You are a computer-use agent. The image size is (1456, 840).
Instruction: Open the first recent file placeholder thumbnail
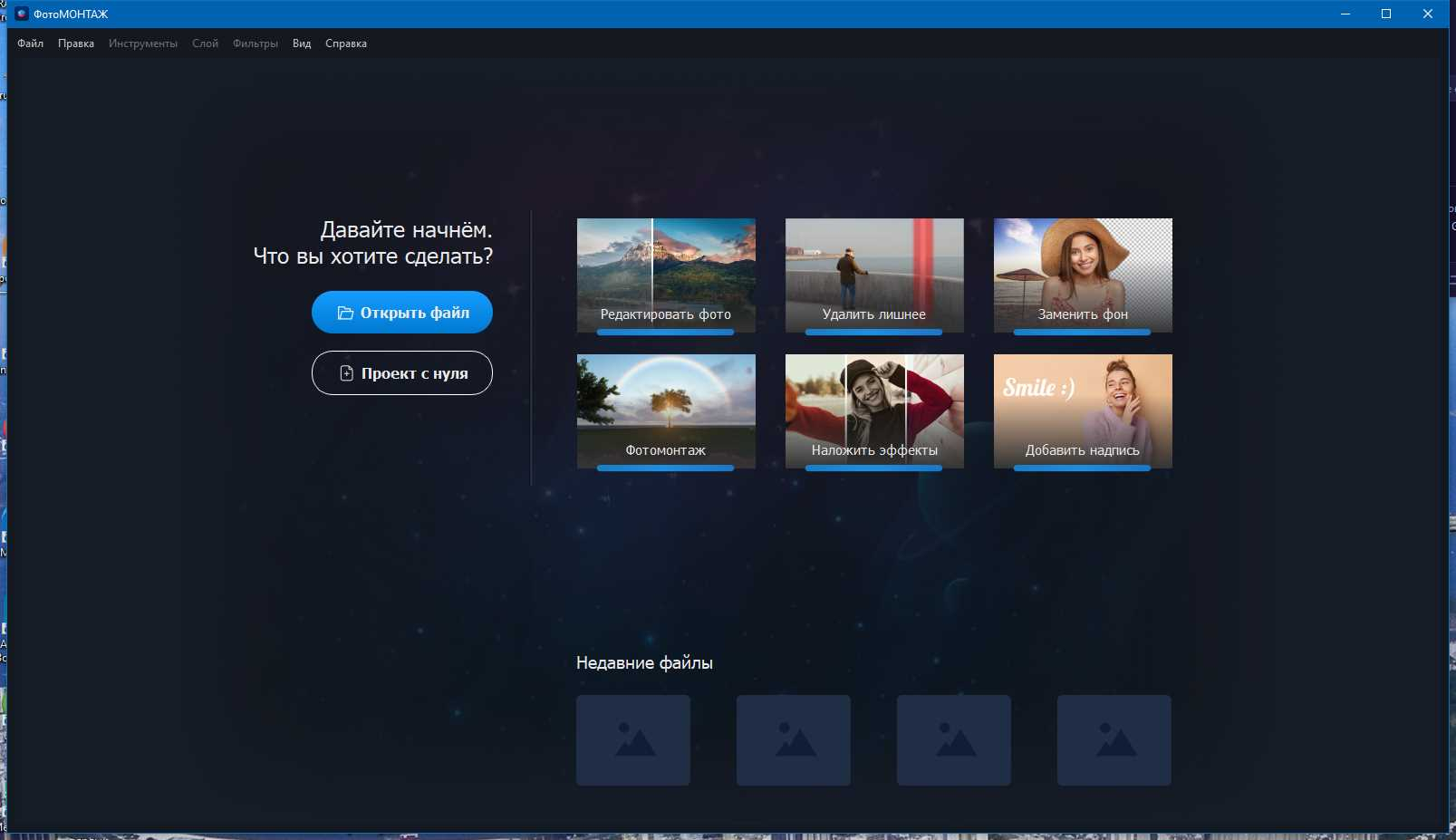pos(633,740)
